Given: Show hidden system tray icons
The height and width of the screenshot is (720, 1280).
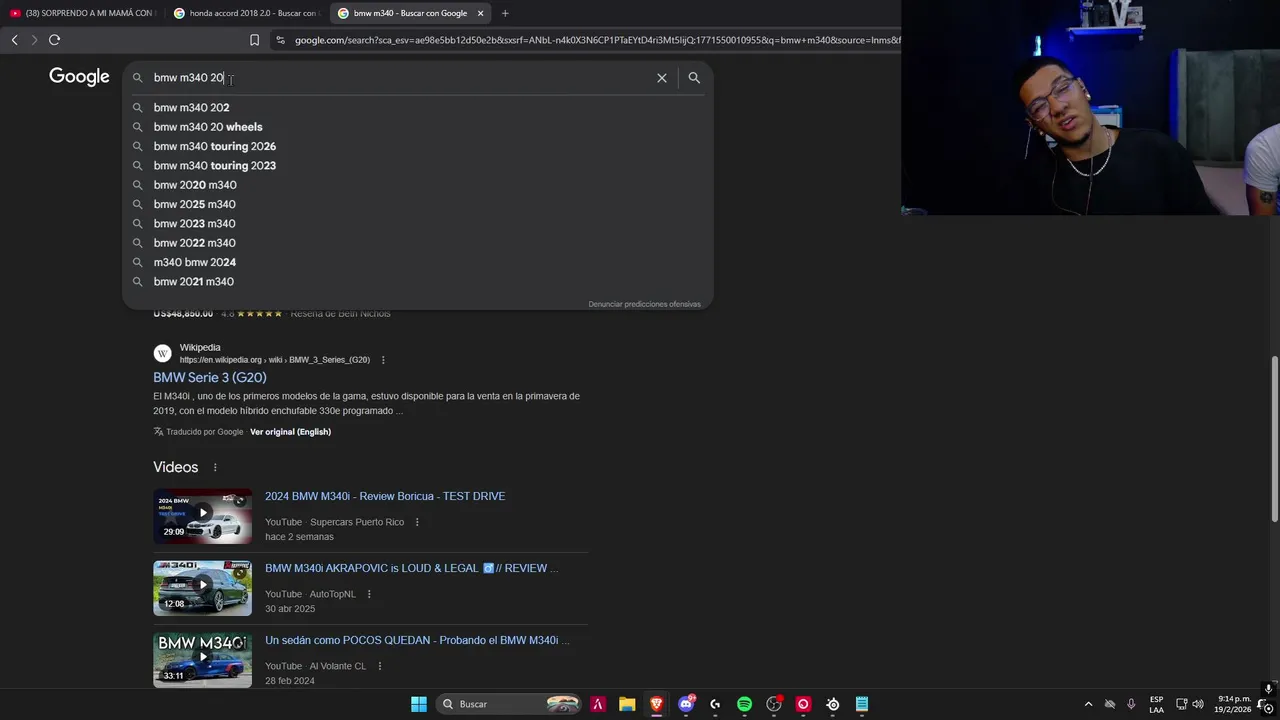Looking at the screenshot, I should point(1088,704).
